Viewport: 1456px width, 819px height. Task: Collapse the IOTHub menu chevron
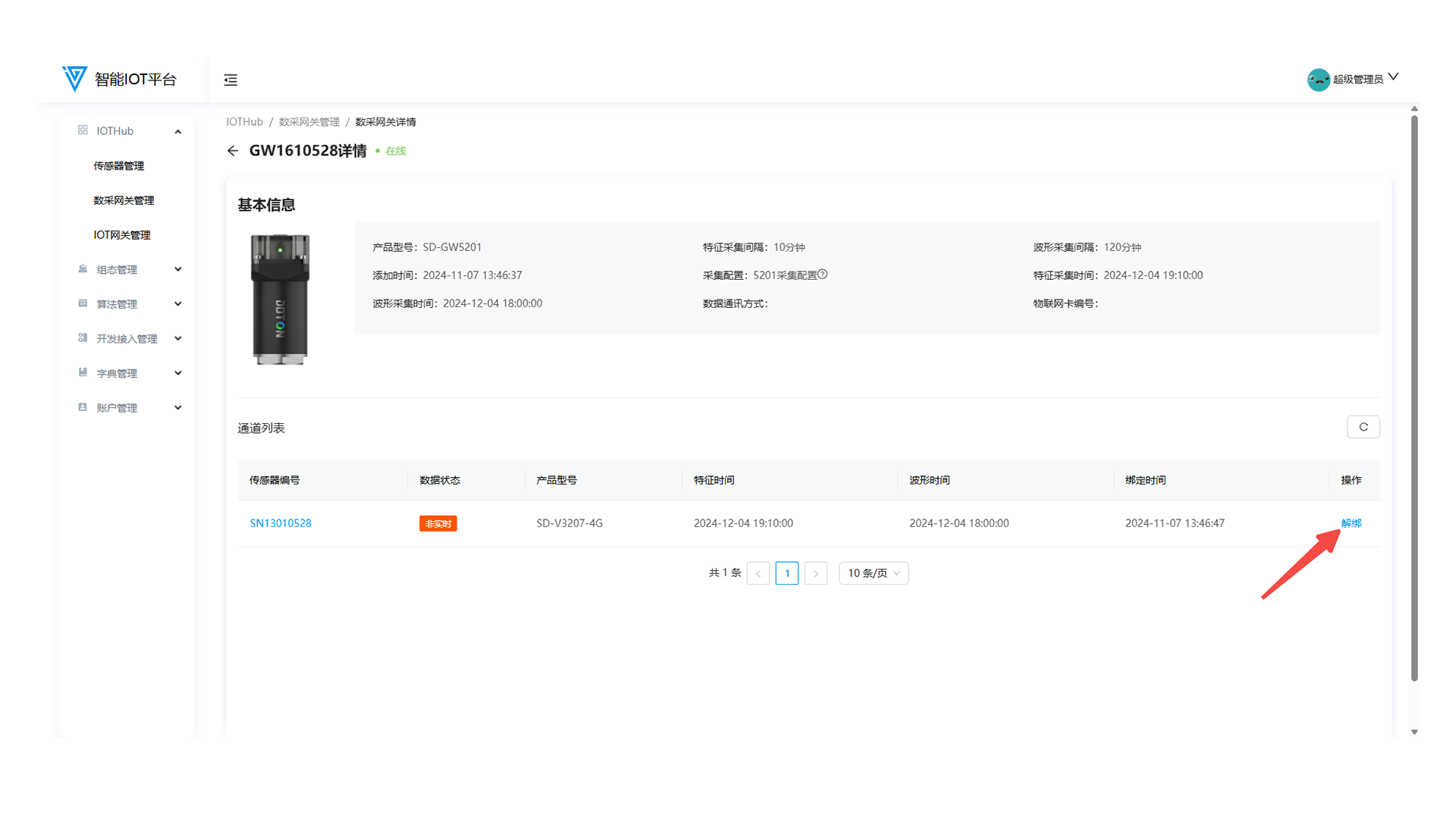(178, 131)
